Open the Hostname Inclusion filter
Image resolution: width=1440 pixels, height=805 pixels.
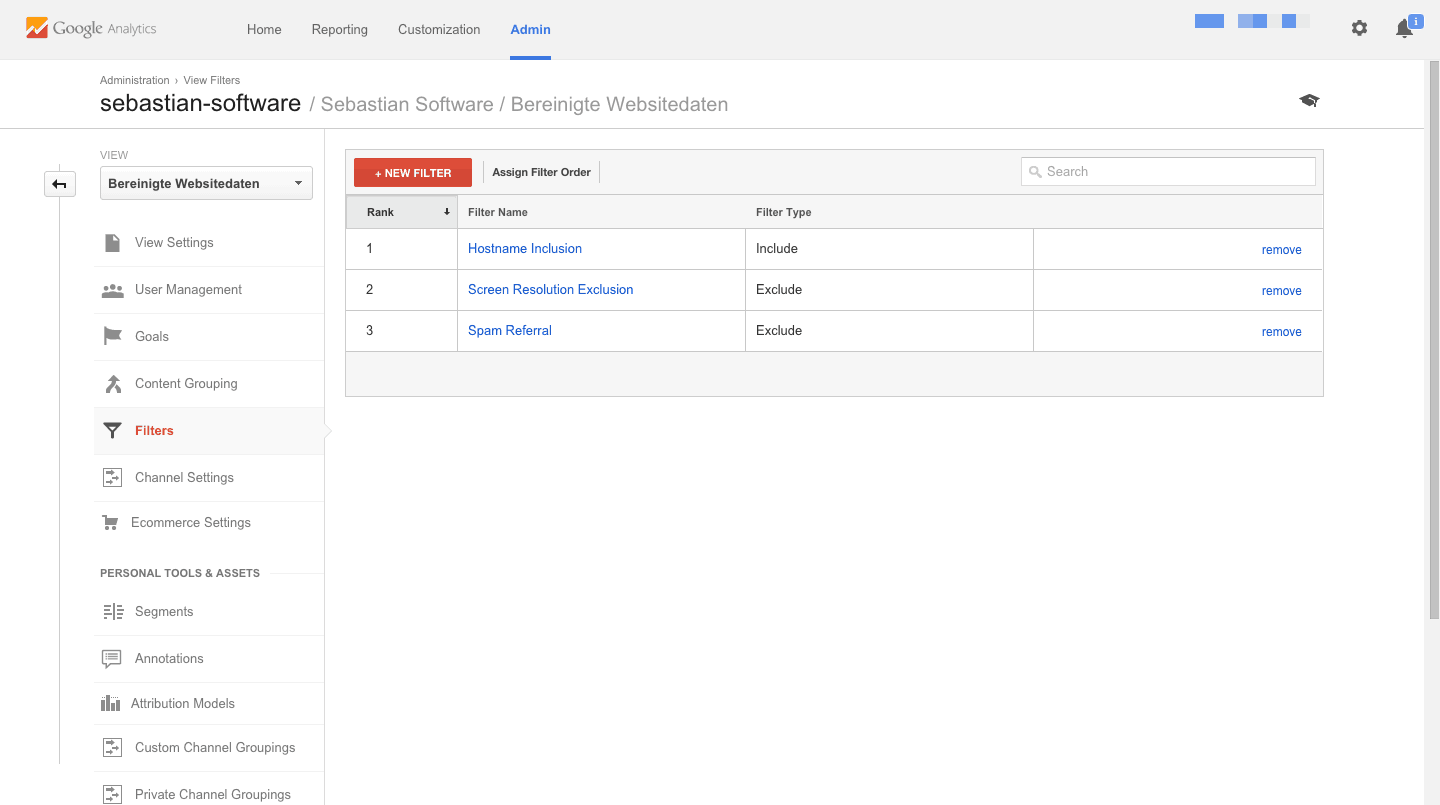525,249
